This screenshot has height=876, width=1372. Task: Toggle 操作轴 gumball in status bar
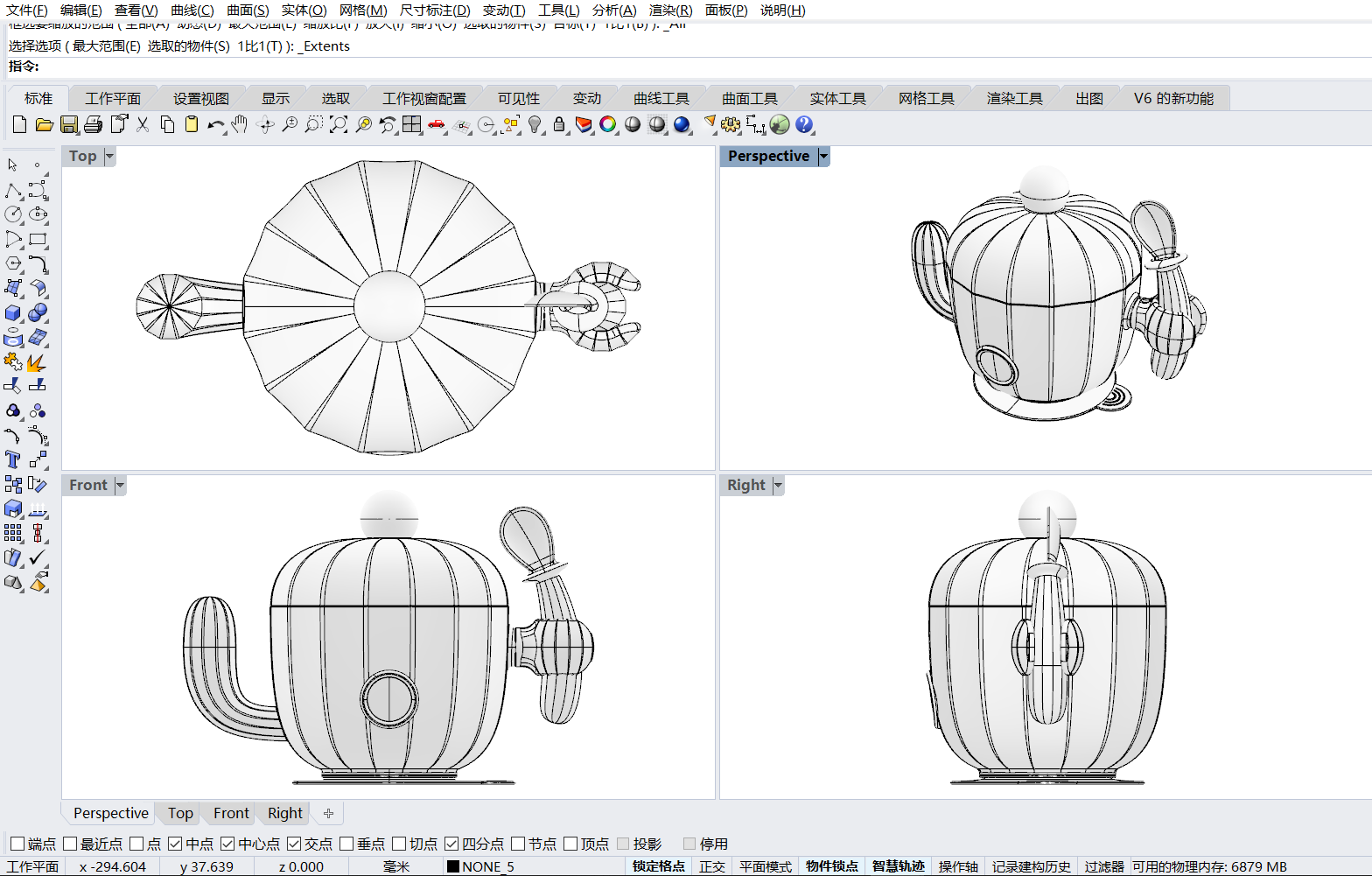958,866
